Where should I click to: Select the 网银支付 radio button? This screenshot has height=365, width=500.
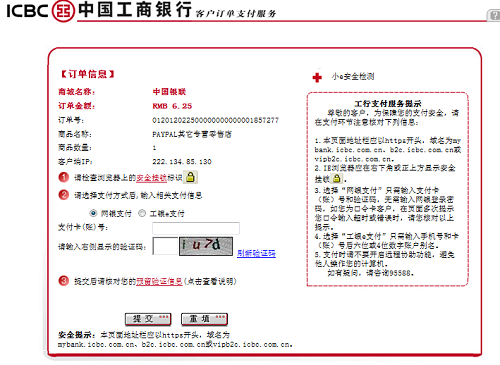click(93, 213)
